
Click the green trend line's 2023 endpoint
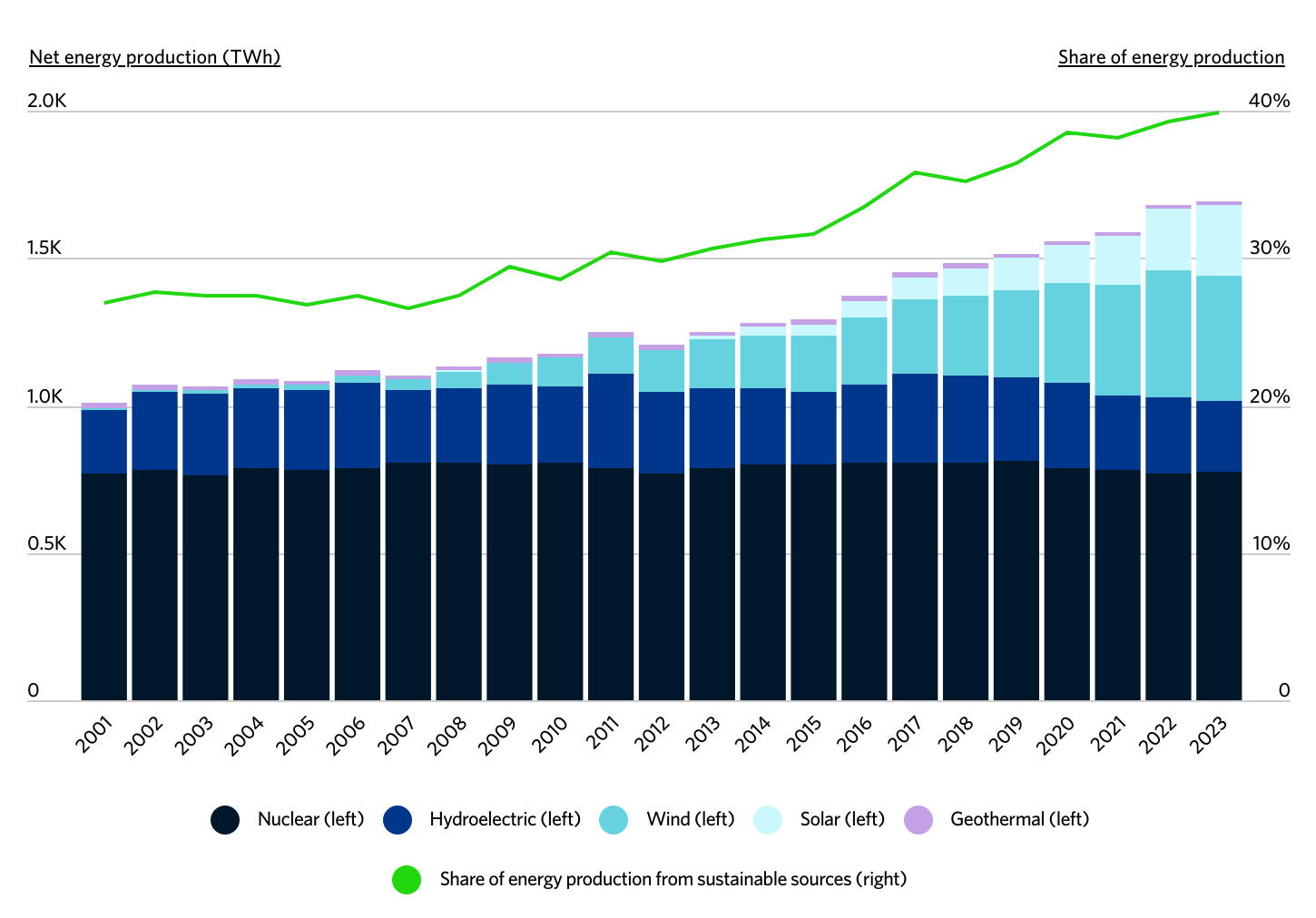tap(1218, 112)
